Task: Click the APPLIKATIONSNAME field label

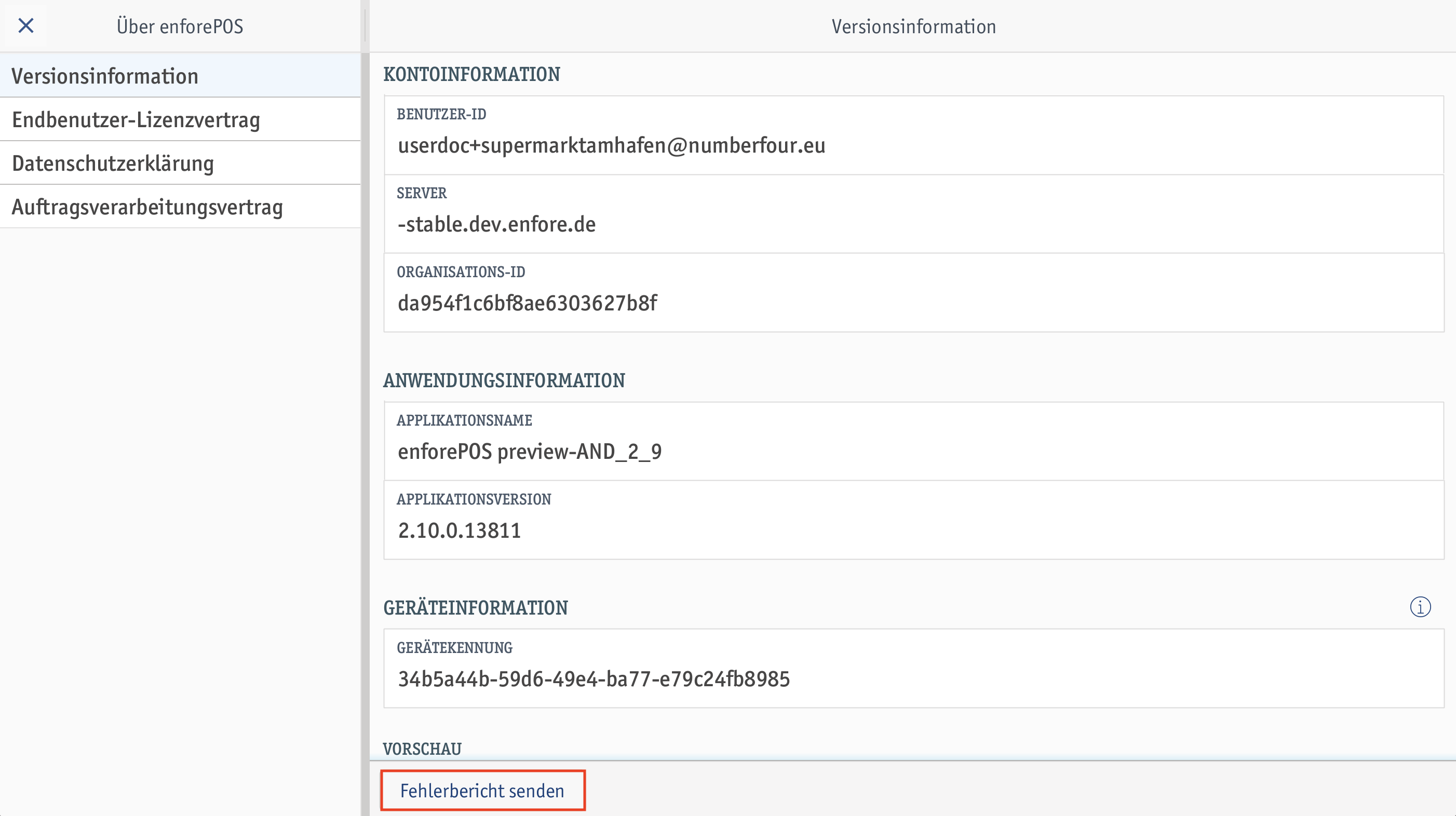Action: point(464,420)
